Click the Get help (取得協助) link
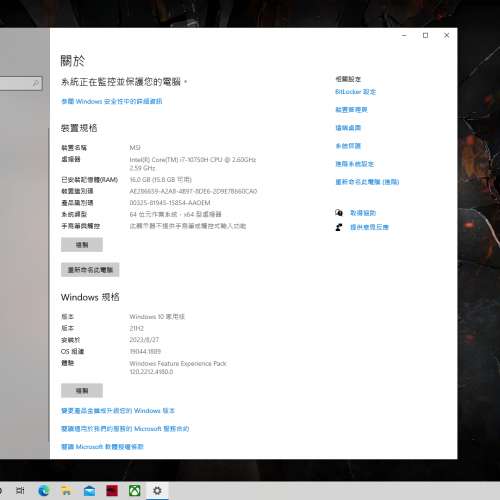The image size is (500, 500). pos(363,213)
